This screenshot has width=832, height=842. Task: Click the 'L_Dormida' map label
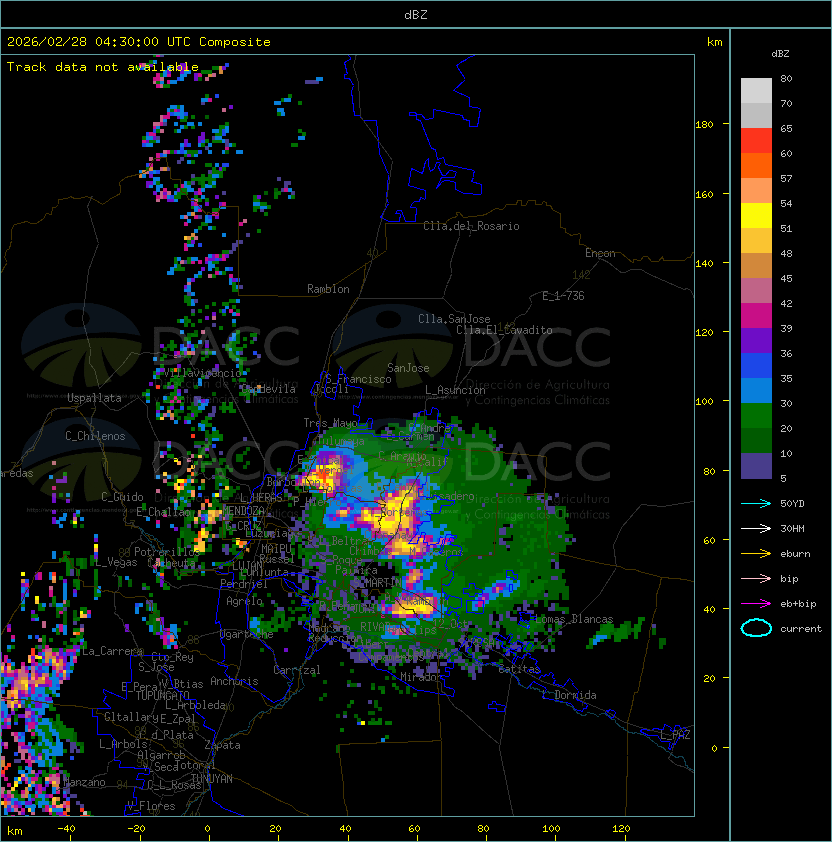569,695
